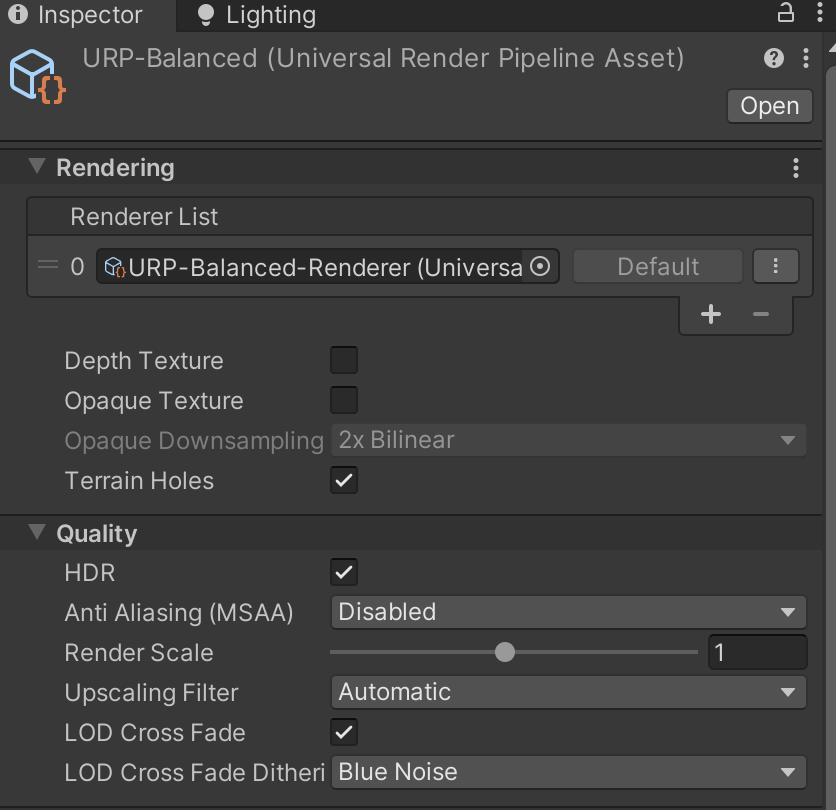Click the Render Scale value field showing 1
Screen dimensions: 836x810
(758, 652)
